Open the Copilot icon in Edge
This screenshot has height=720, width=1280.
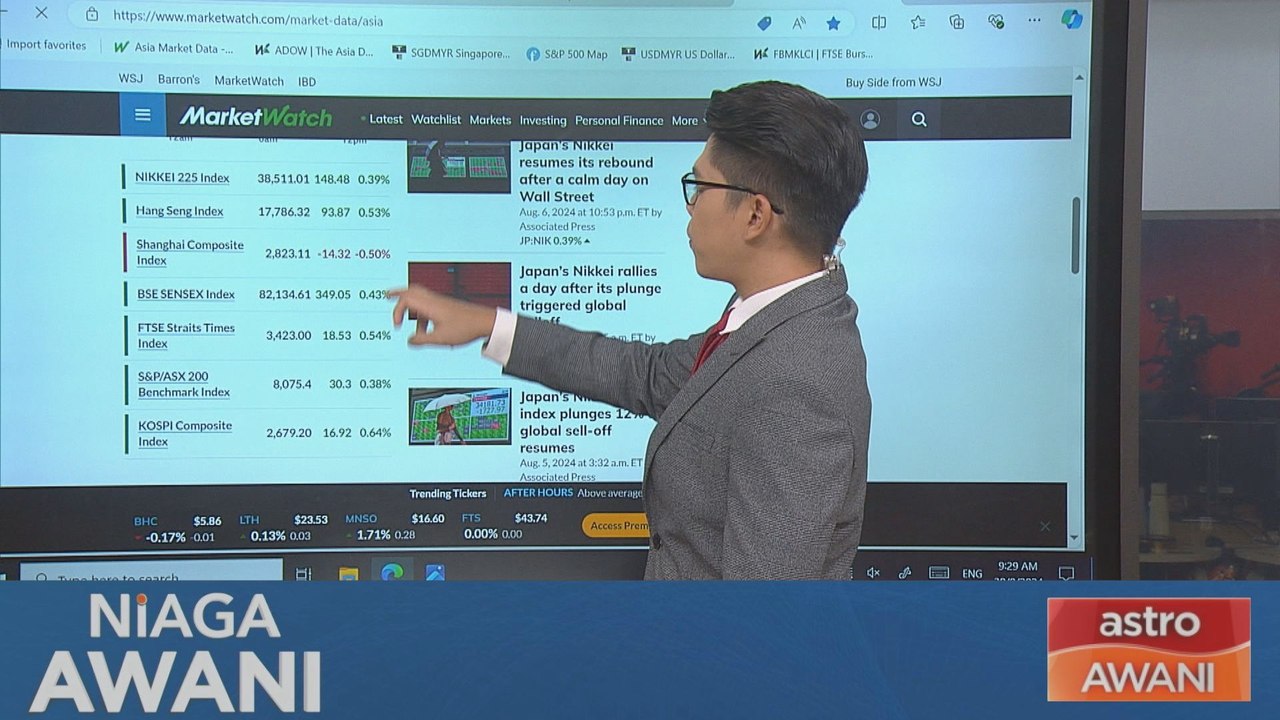click(x=1072, y=19)
